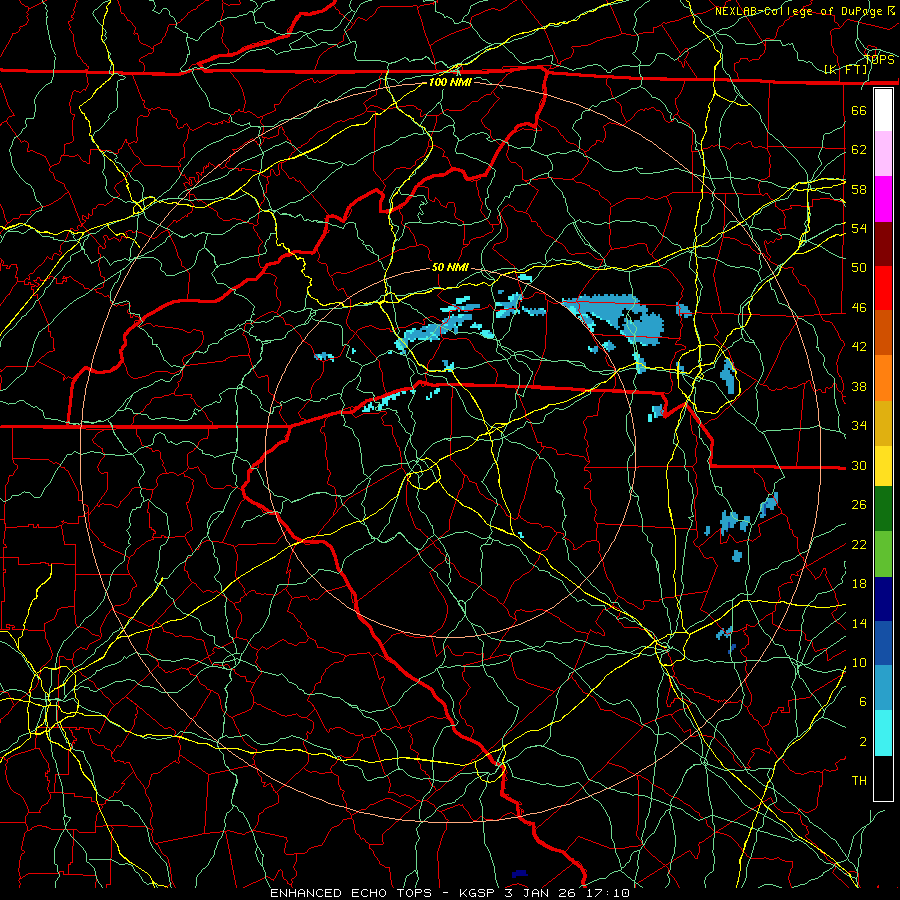Select the 100 NMI range ring label
This screenshot has height=900, width=900.
450,82
